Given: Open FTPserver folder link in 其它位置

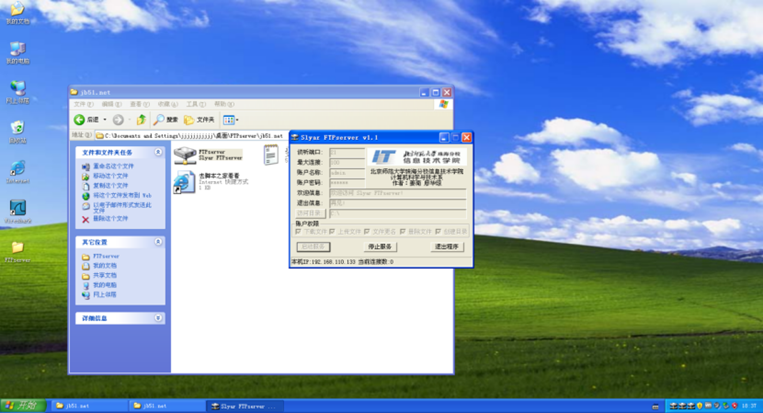Looking at the screenshot, I should 106,256.
